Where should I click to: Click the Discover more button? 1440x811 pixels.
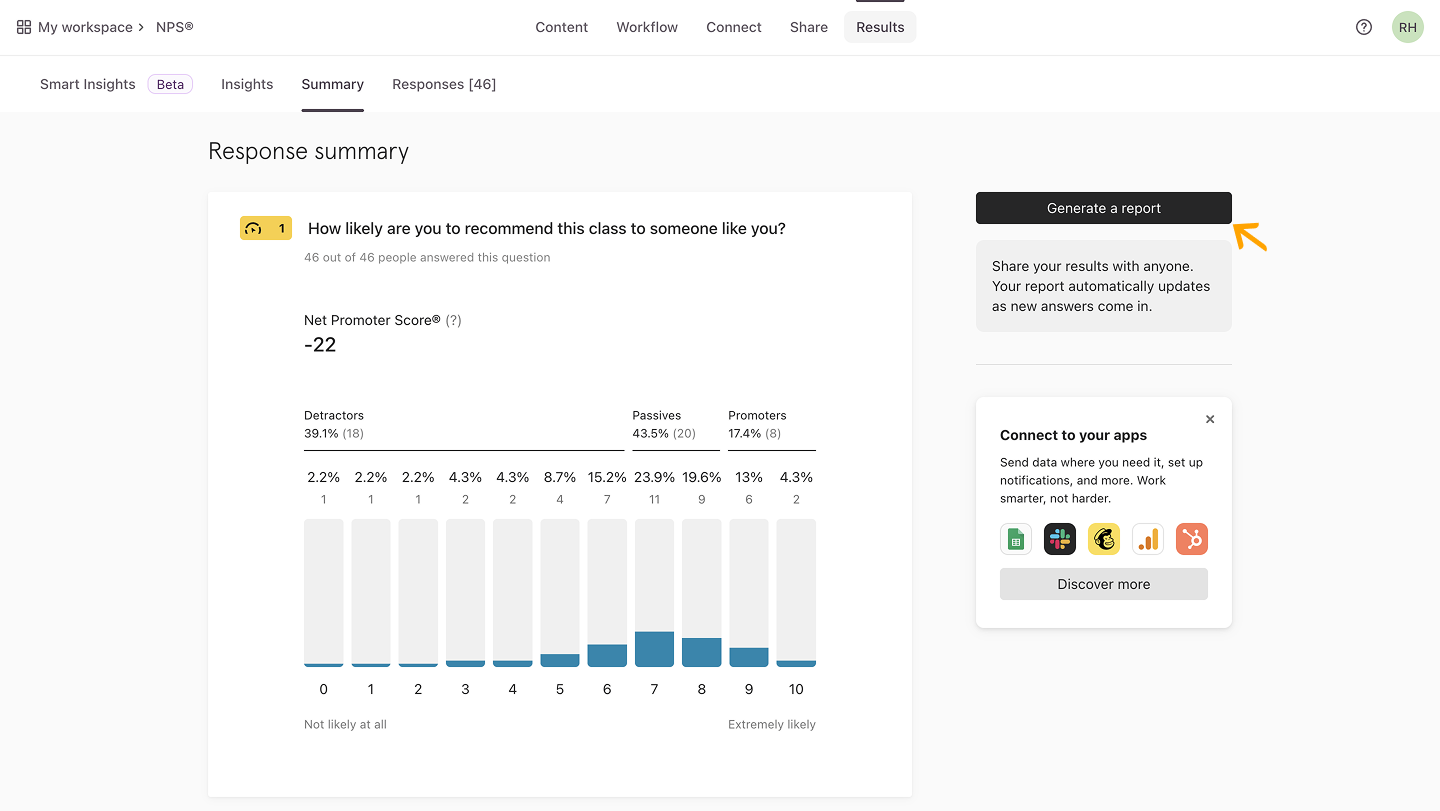pyautogui.click(x=1104, y=584)
